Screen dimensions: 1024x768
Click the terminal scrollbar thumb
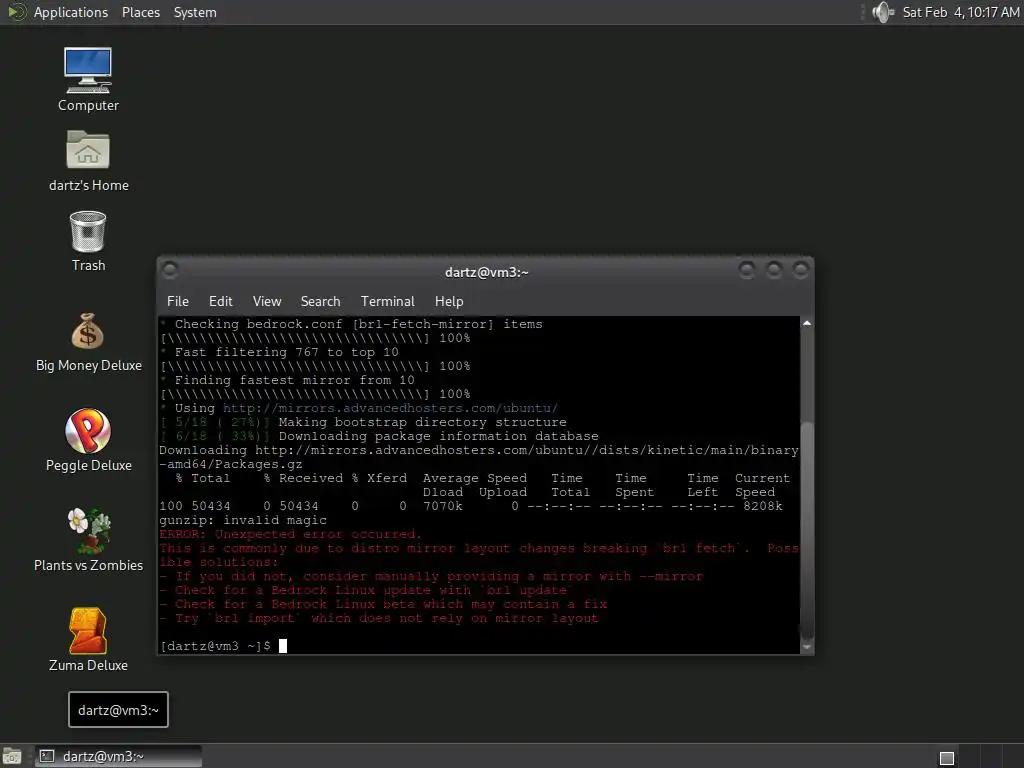(x=807, y=530)
